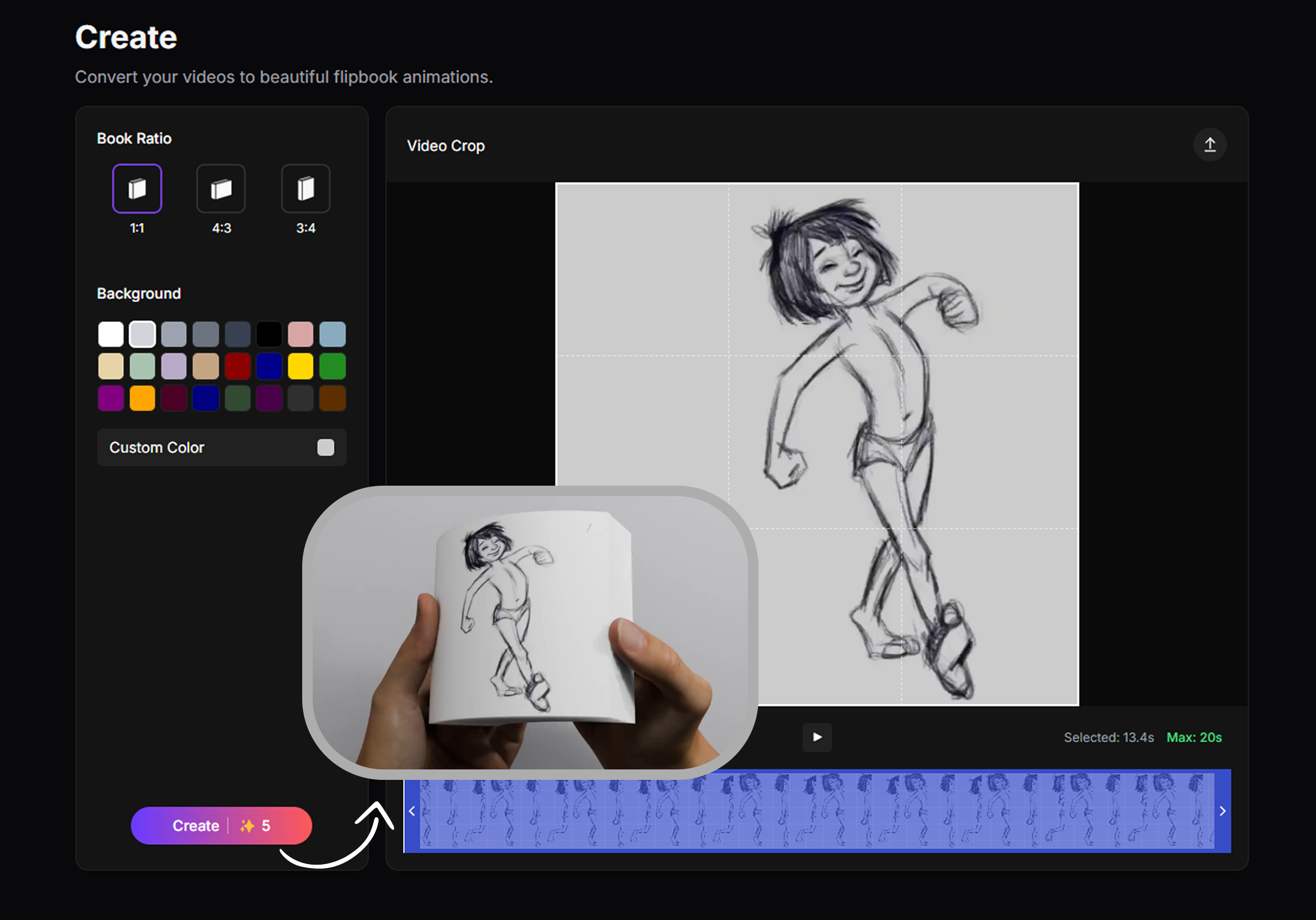
Task: Click the 'Selected: 13.4s' text
Action: click(1109, 737)
